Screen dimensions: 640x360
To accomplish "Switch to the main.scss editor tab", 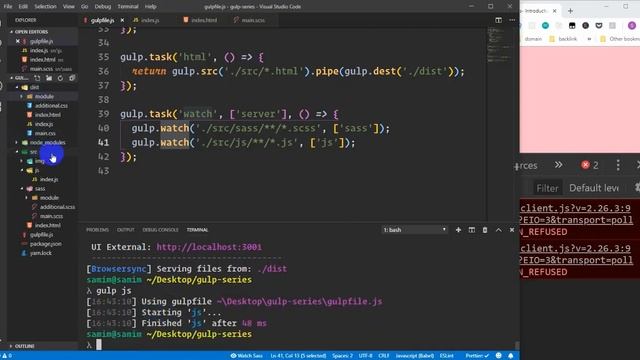I will coord(253,20).
